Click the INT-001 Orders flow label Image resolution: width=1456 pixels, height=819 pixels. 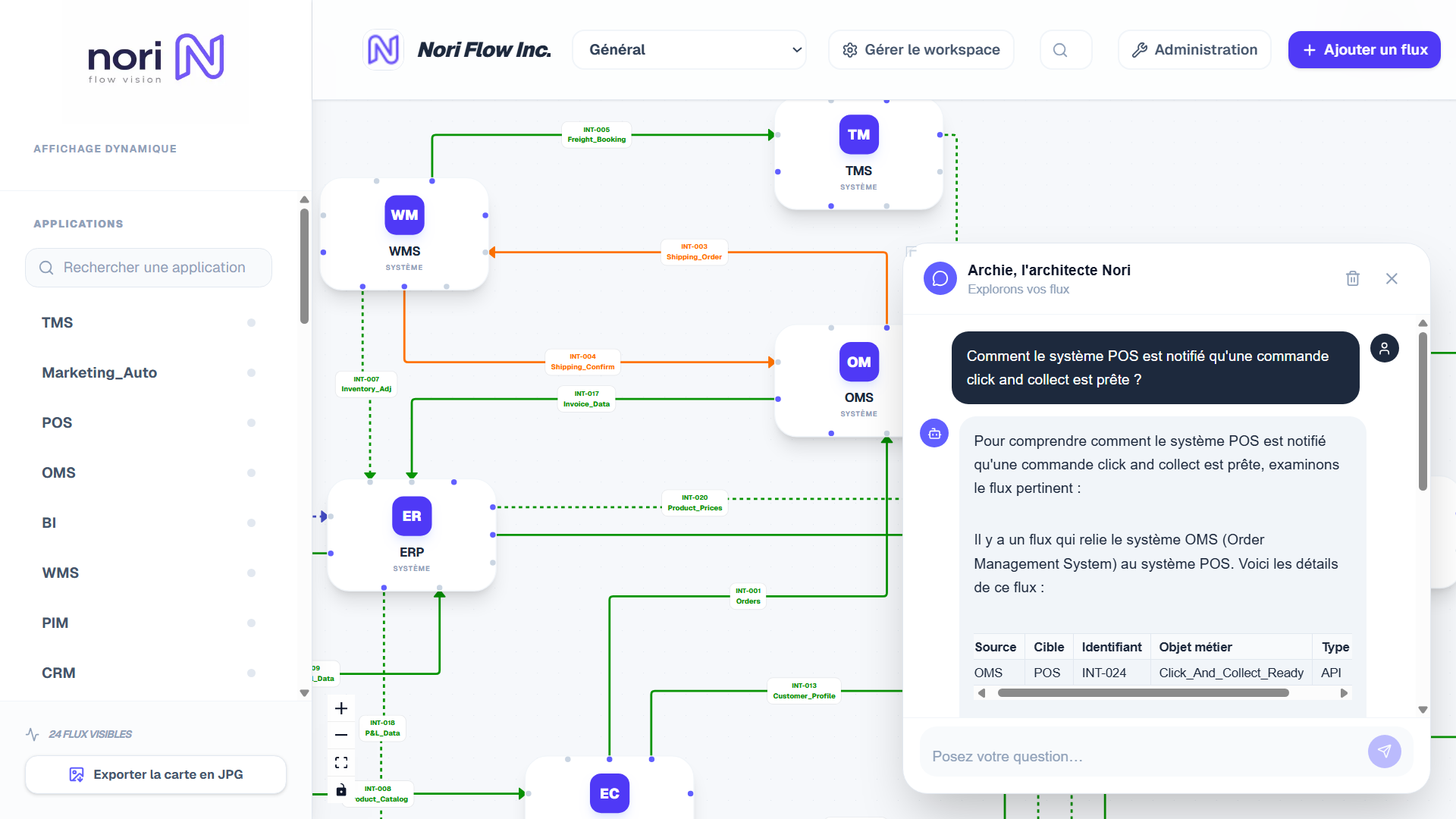click(748, 596)
